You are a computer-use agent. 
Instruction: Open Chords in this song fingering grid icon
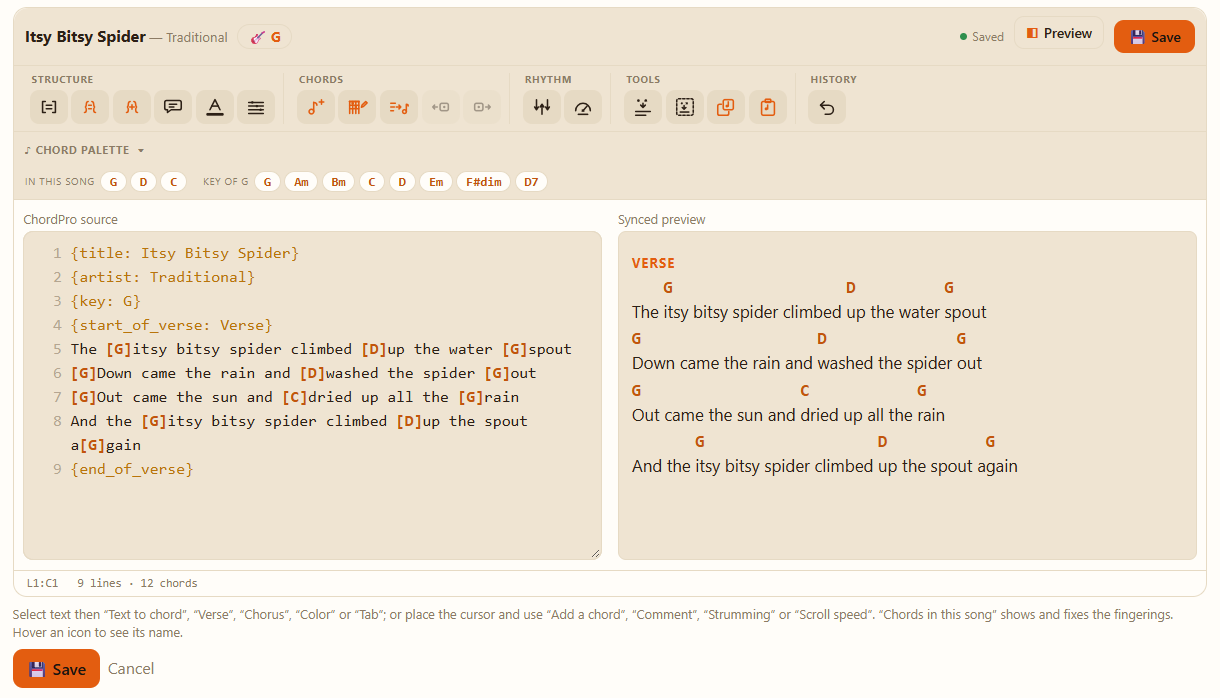pos(357,107)
